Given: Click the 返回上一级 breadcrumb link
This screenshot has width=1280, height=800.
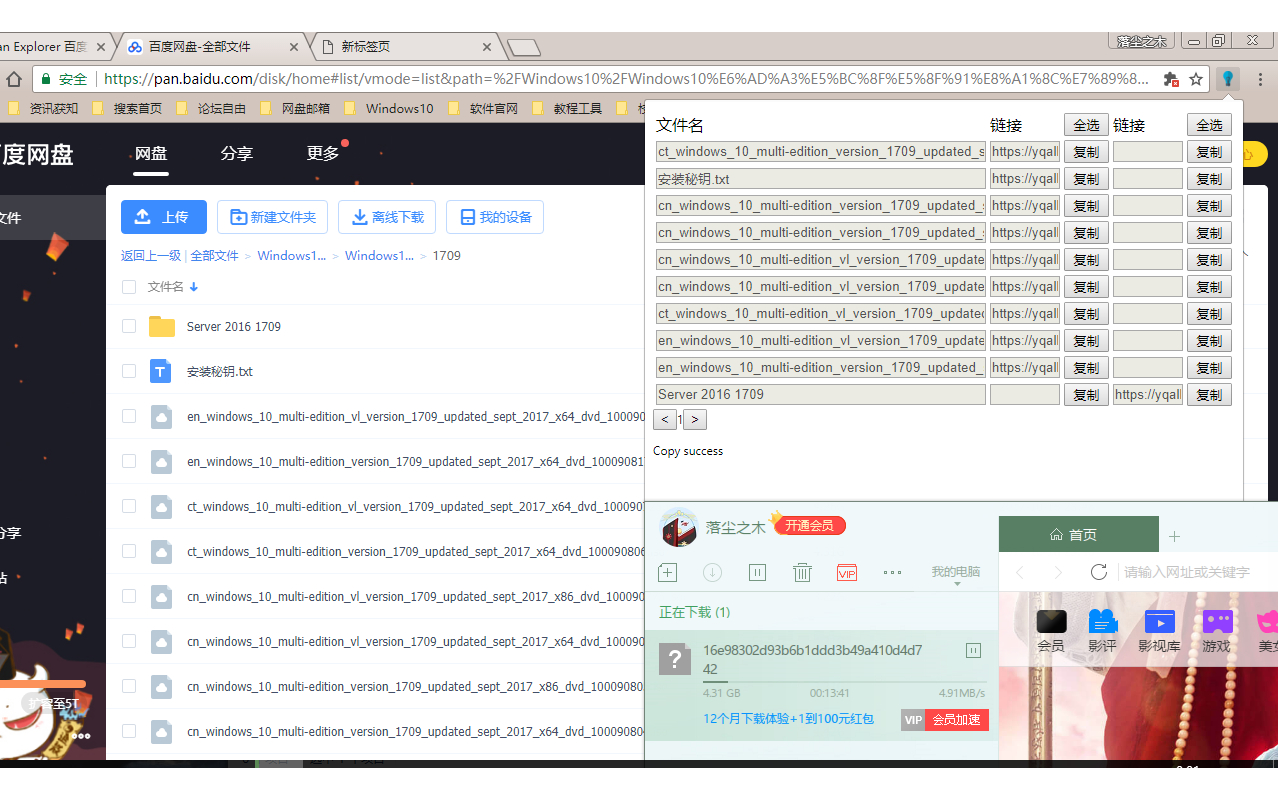Looking at the screenshot, I should pyautogui.click(x=151, y=256).
